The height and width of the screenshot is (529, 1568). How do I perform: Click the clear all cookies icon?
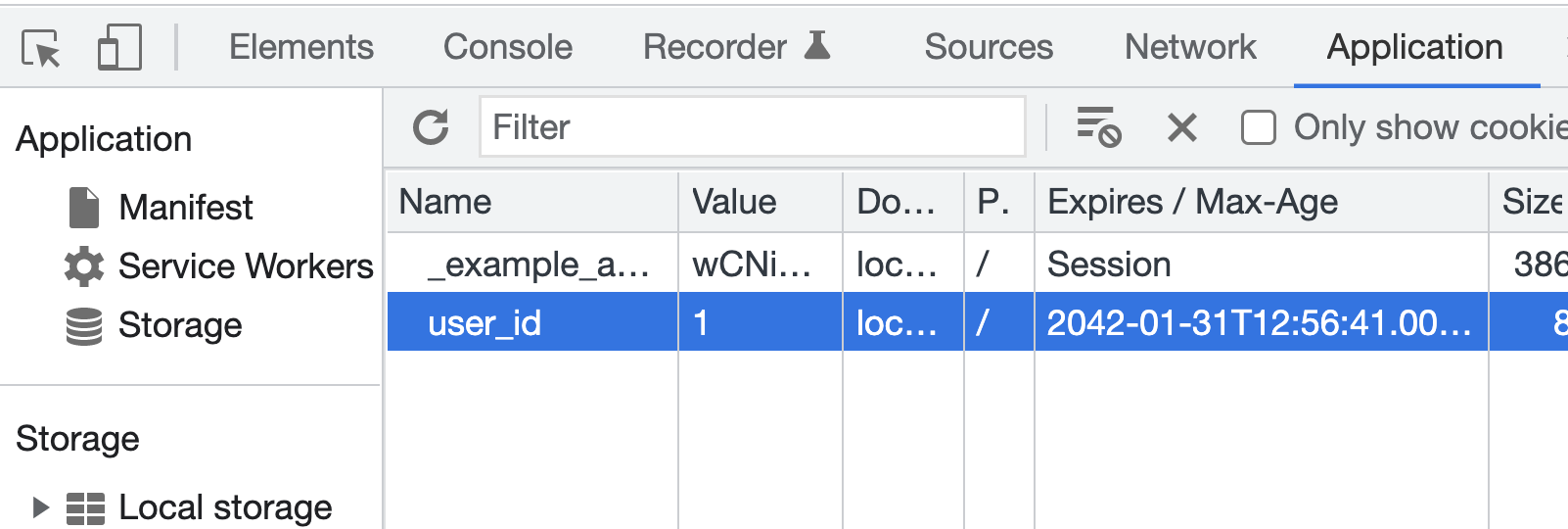point(1098,127)
